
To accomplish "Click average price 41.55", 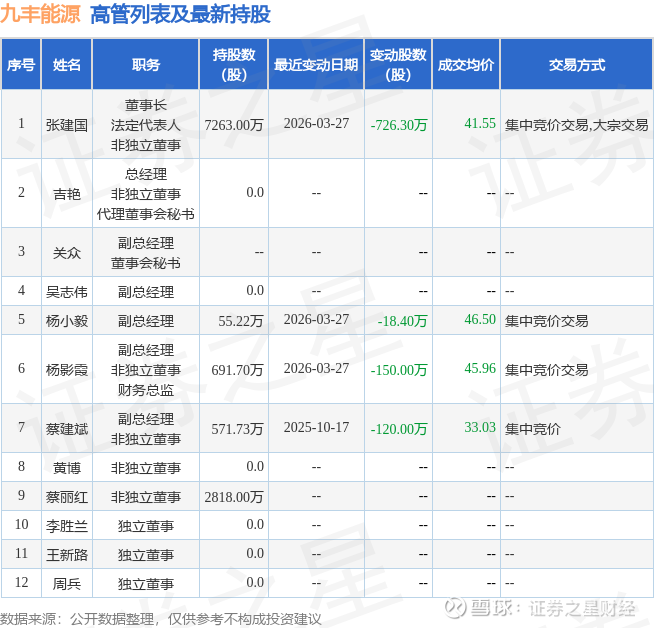I will pos(480,123).
